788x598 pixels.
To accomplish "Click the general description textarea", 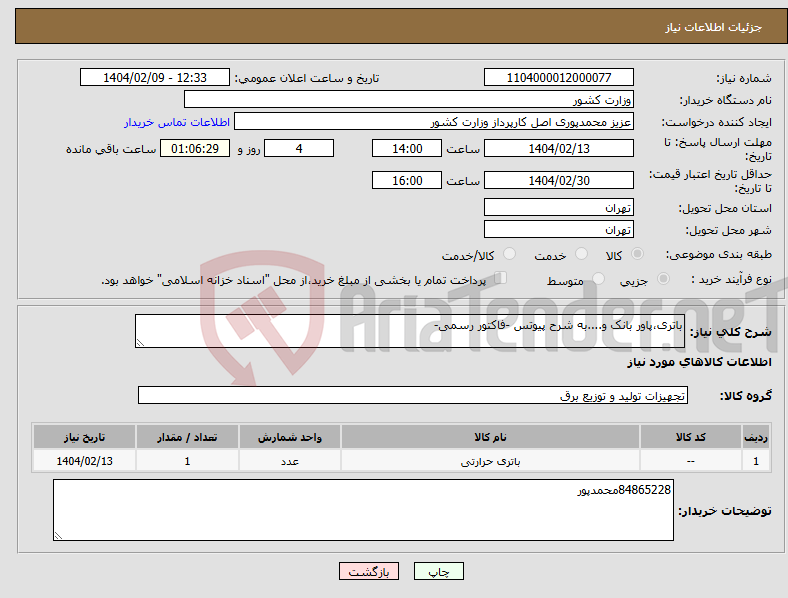I will [x=410, y=331].
